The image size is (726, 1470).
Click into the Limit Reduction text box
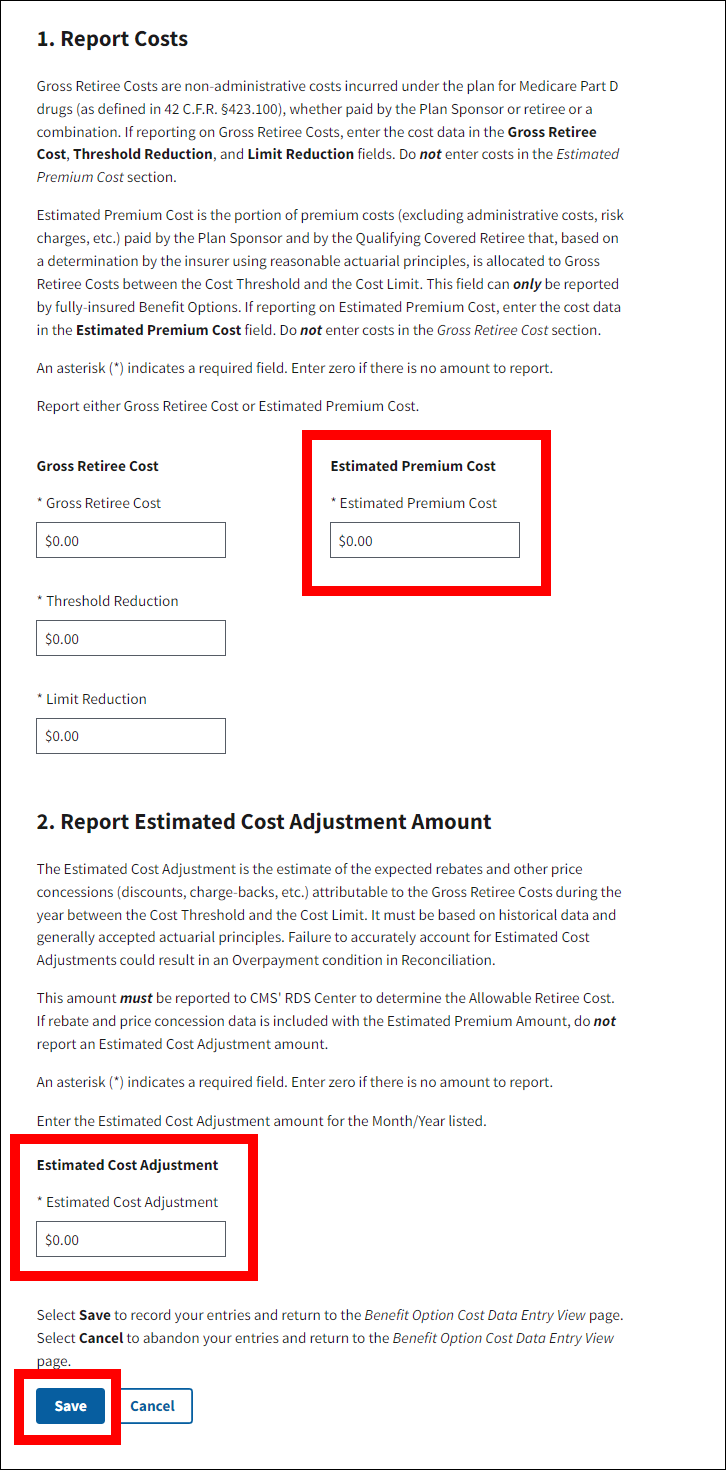pyautogui.click(x=130, y=736)
